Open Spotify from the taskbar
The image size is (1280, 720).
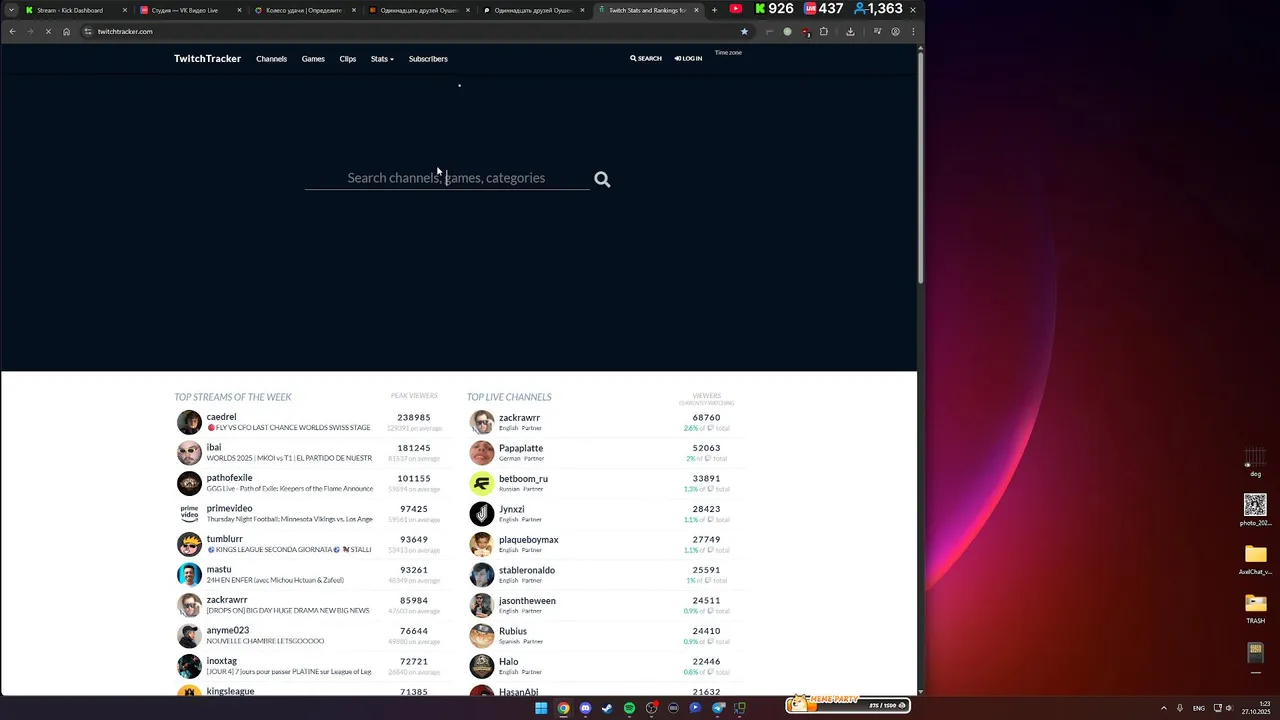(629, 708)
